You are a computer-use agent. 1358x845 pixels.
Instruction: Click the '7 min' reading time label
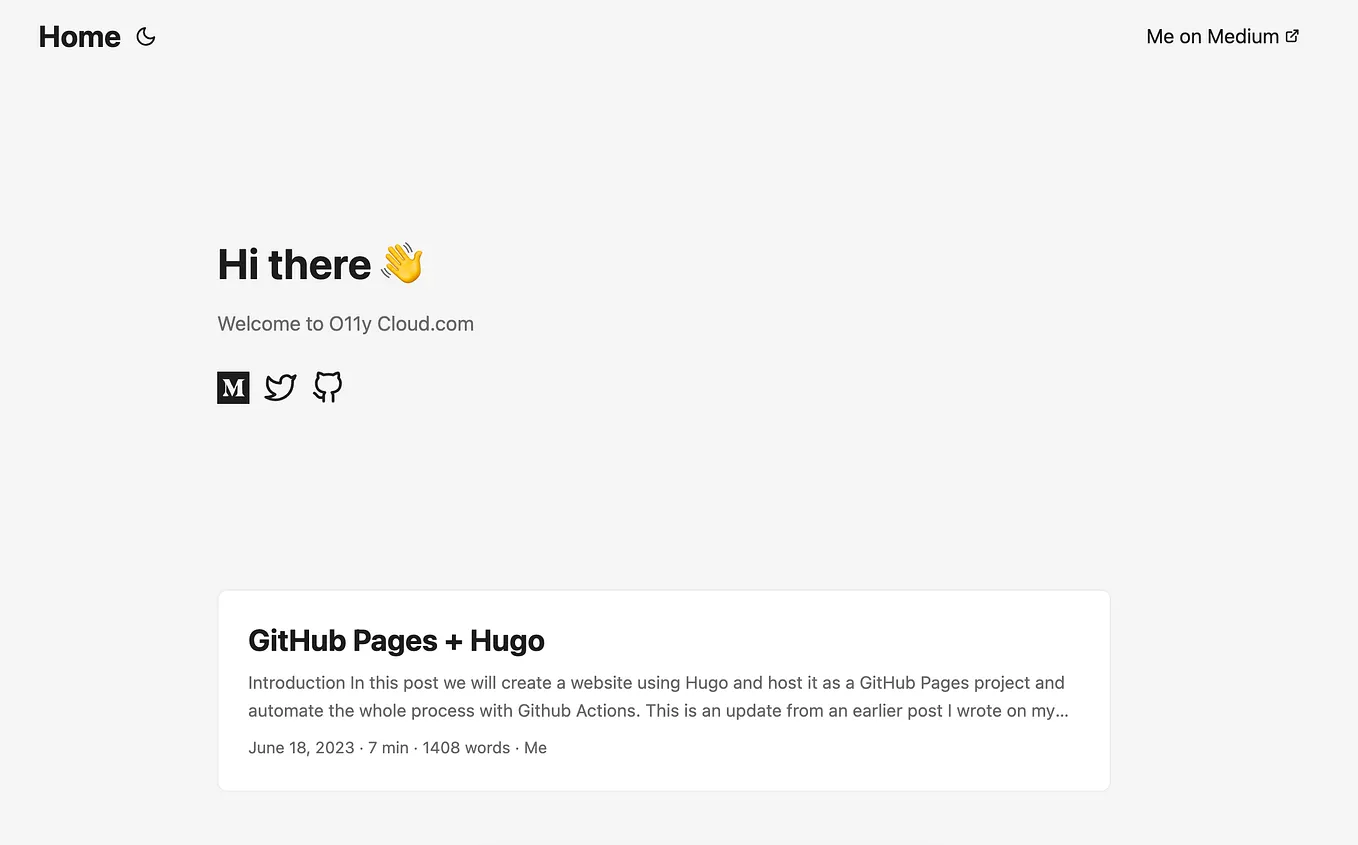(389, 747)
